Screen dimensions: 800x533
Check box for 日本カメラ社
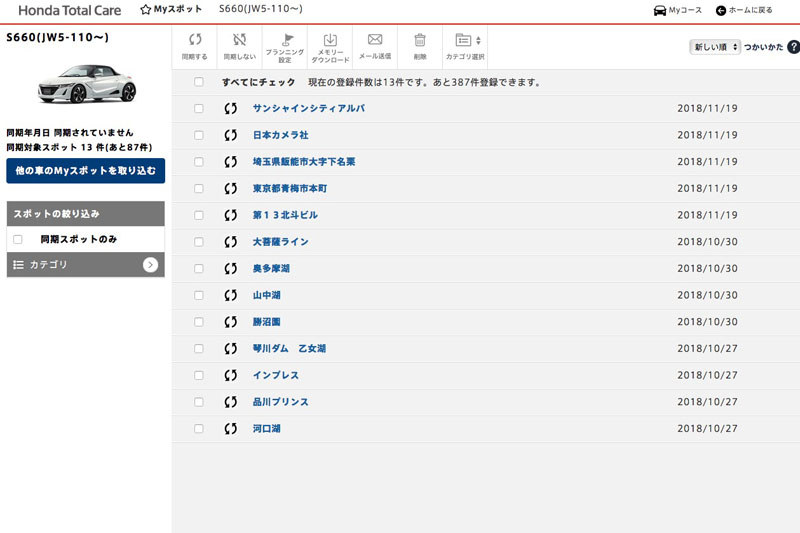pyautogui.click(x=198, y=135)
